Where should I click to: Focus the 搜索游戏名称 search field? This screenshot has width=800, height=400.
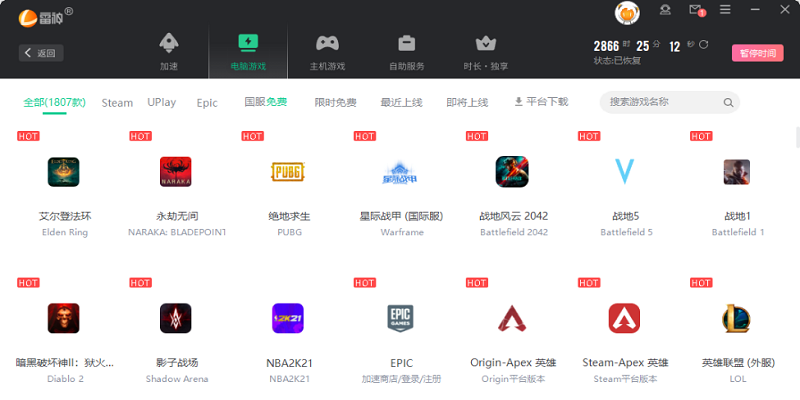669,102
